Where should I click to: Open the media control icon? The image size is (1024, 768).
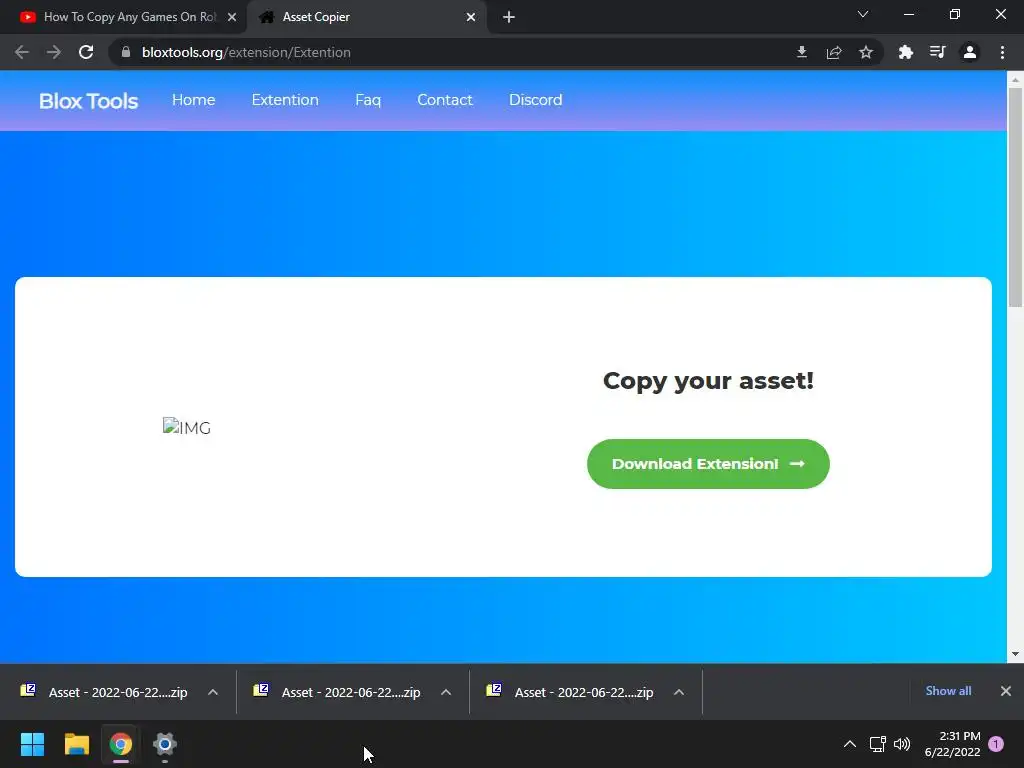(937, 52)
